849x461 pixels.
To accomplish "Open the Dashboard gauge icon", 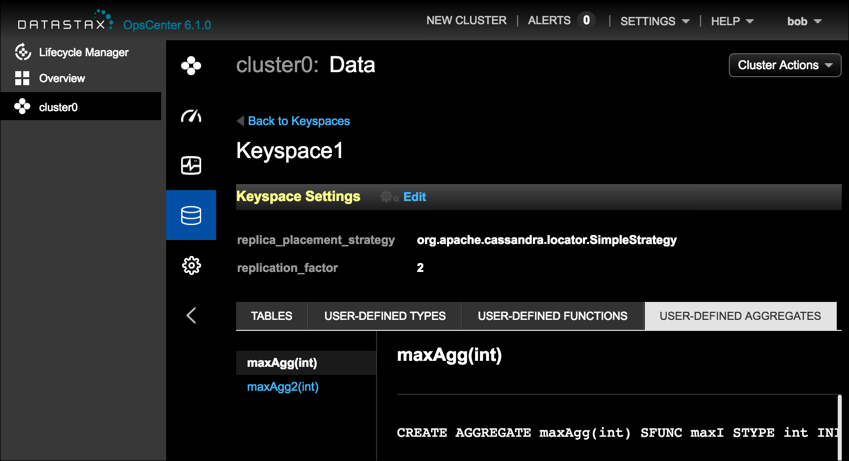I will pyautogui.click(x=191, y=115).
